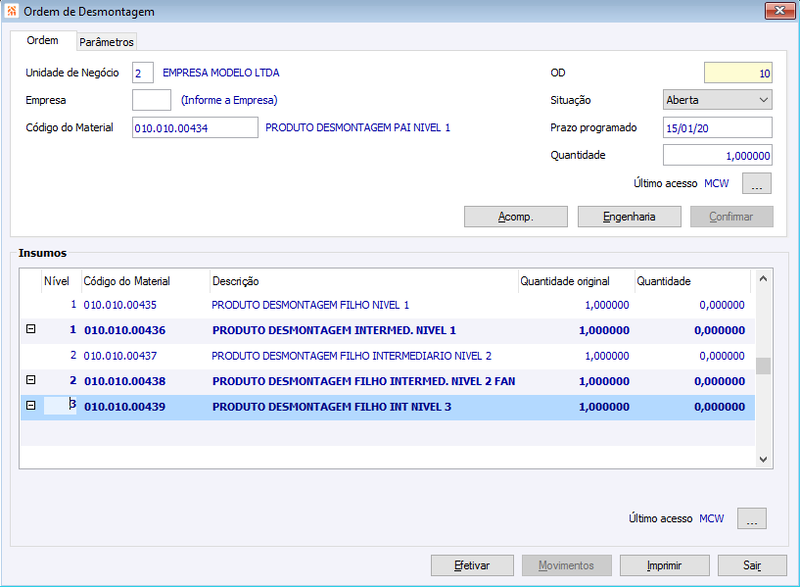The image size is (800, 587).
Task: Click the Nível column header
Action: coord(57,281)
